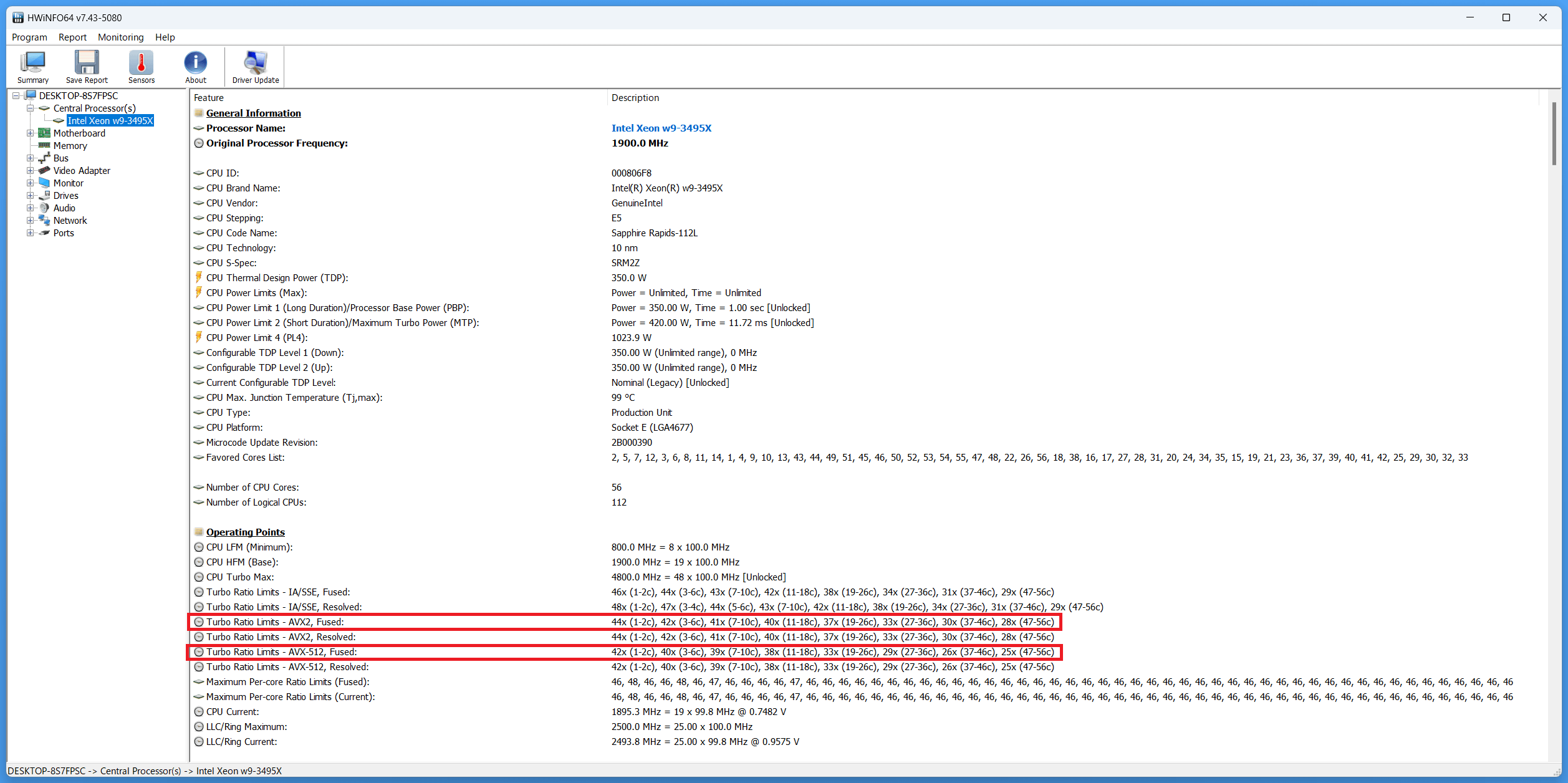Click the Network icon in tree

pyautogui.click(x=44, y=220)
